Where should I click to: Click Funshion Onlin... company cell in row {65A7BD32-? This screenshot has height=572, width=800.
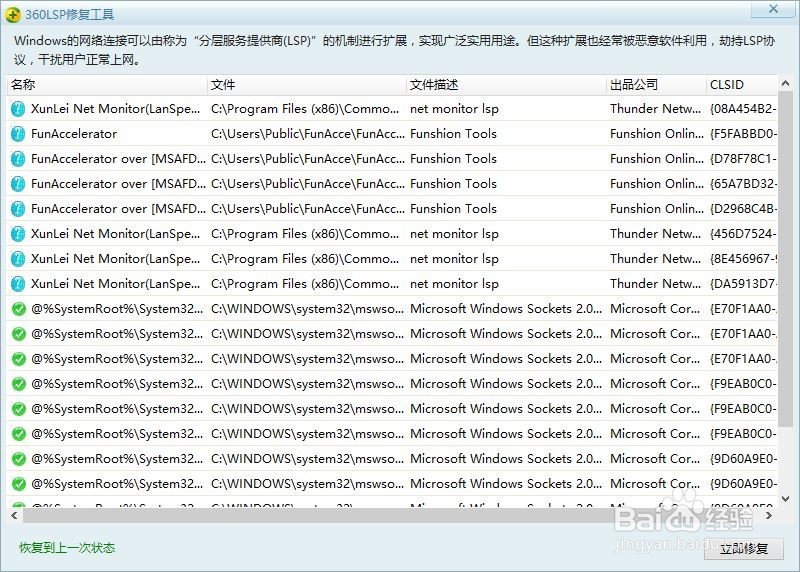coord(657,184)
